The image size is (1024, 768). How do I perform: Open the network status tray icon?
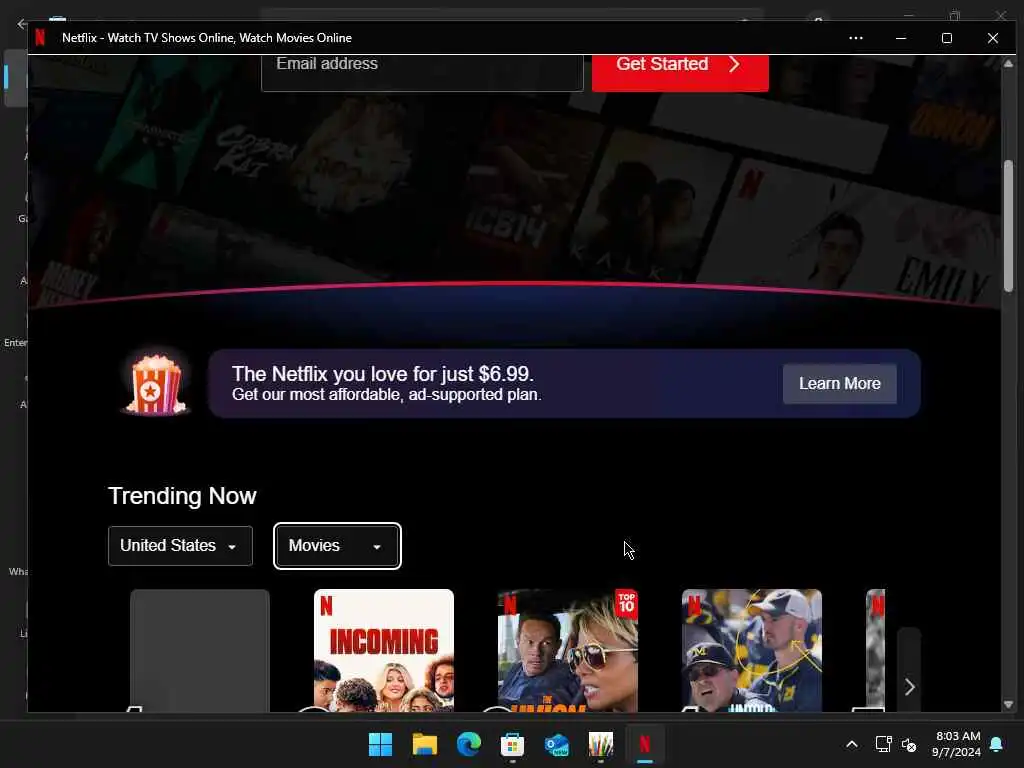883,744
